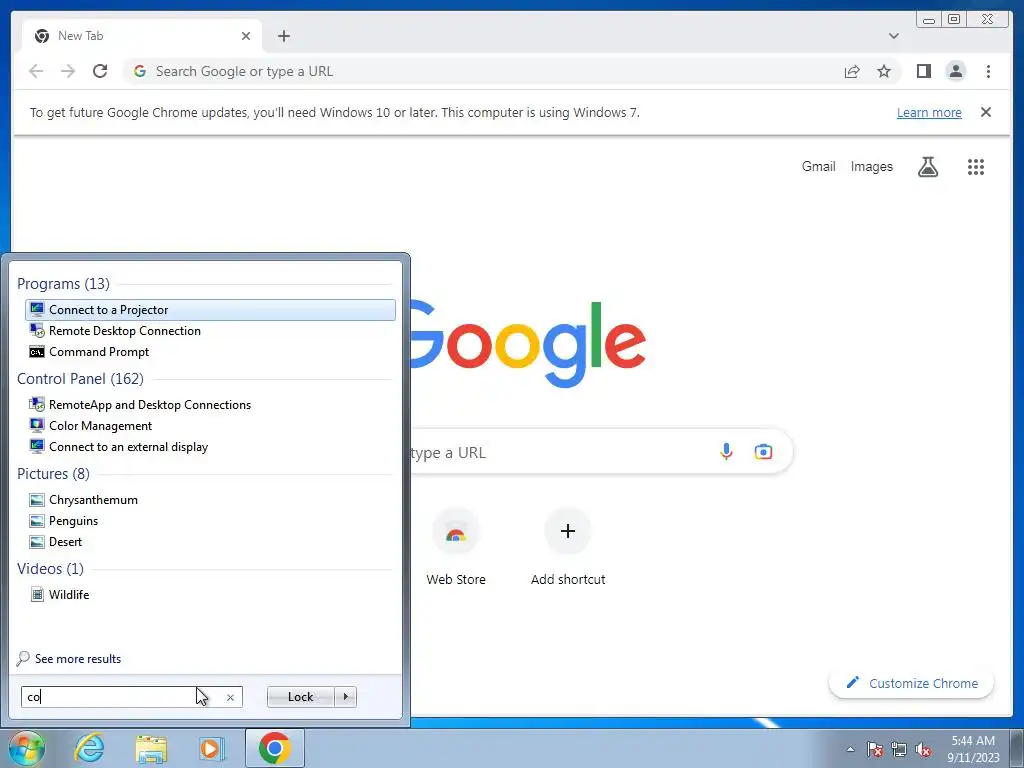Viewport: 1024px width, 768px height.
Task: Open Color Management
Action: (x=210, y=426)
